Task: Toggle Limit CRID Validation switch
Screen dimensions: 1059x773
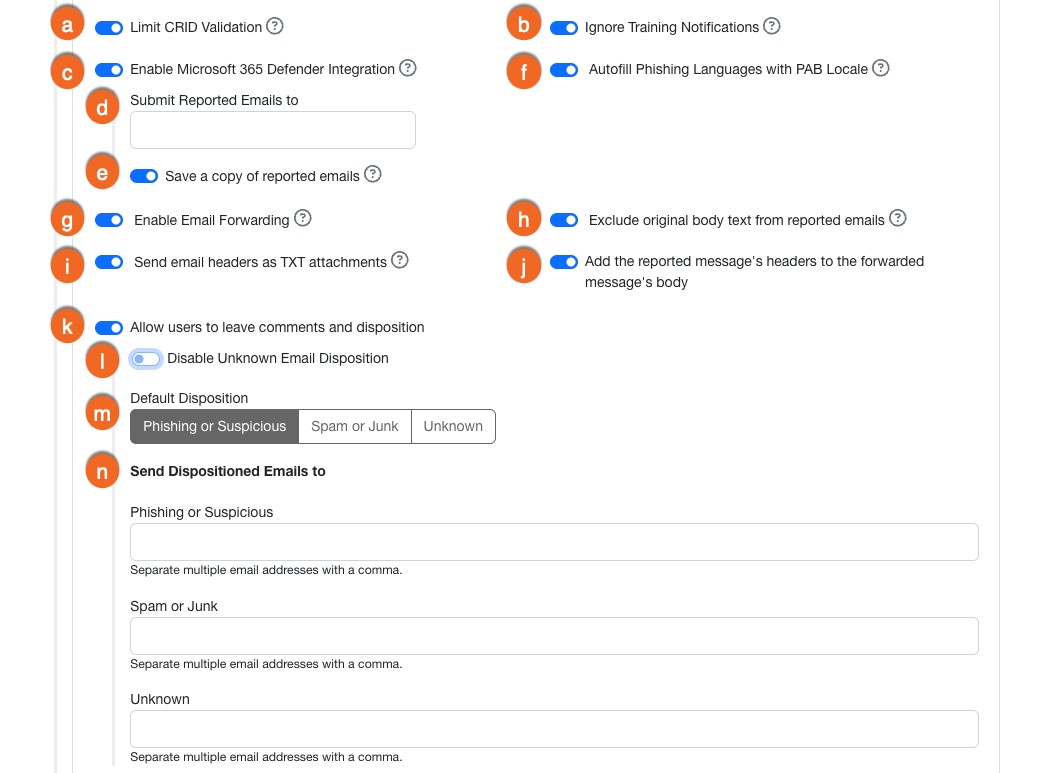Action: [109, 28]
